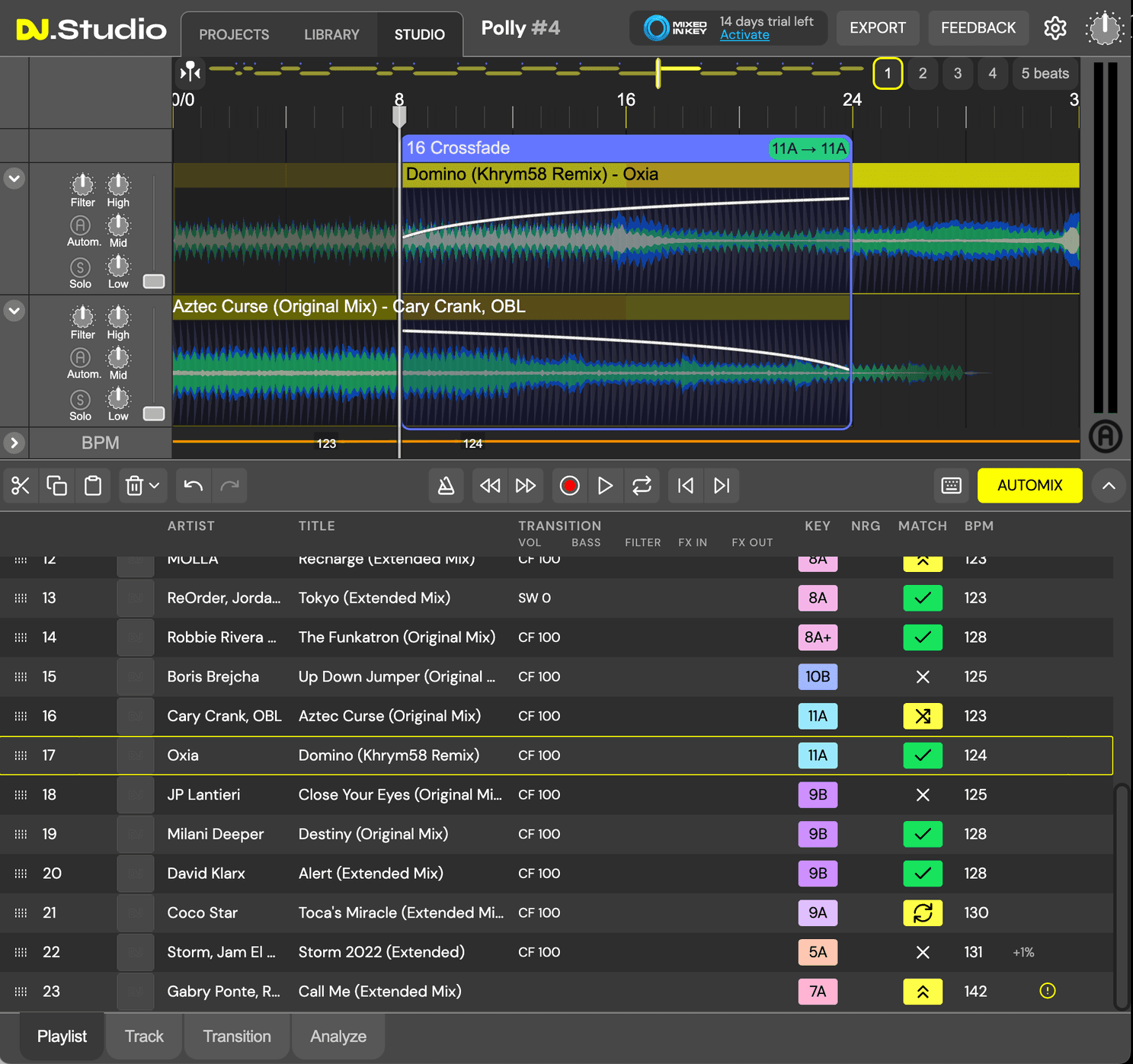This screenshot has width=1133, height=1064.
Task: Select zoom level 3 beats
Action: [x=958, y=74]
